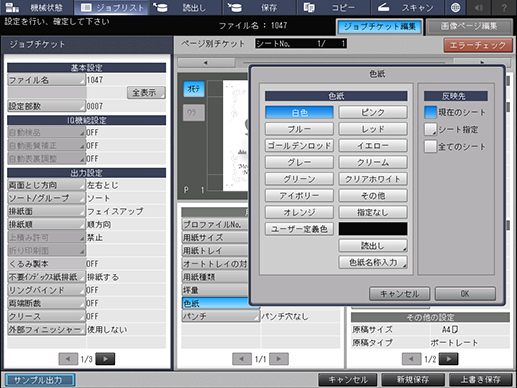Open the 設定部数 setting

click(x=46, y=106)
